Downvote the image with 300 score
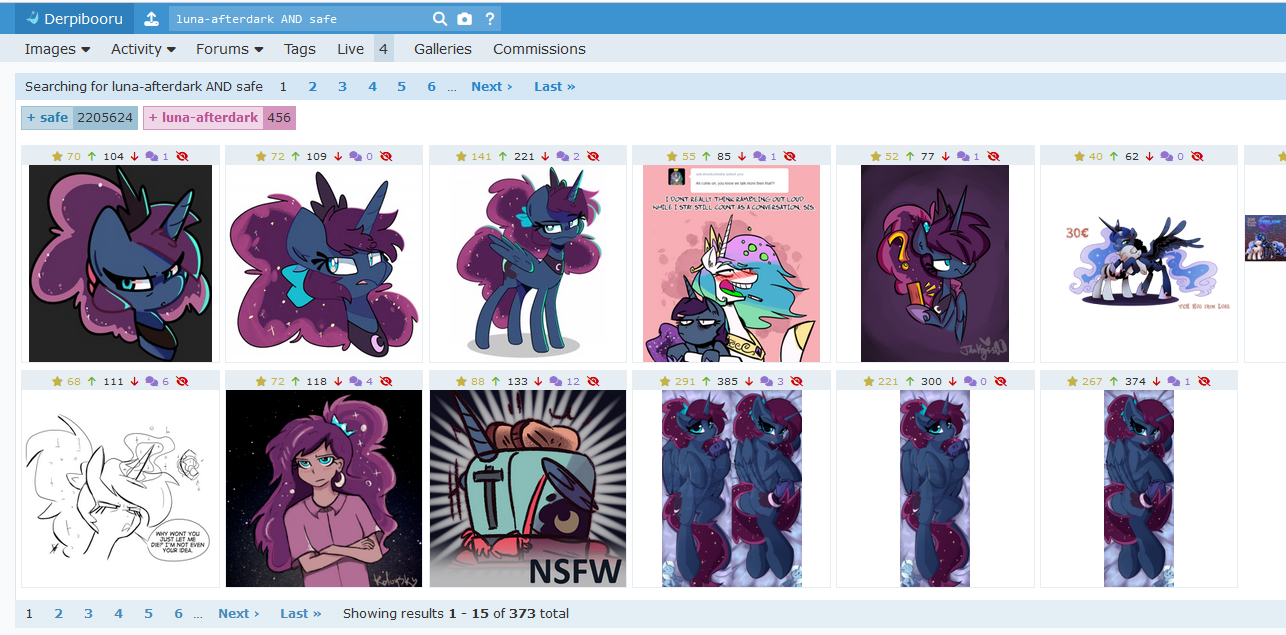The width and height of the screenshot is (1286, 635). coord(953,381)
